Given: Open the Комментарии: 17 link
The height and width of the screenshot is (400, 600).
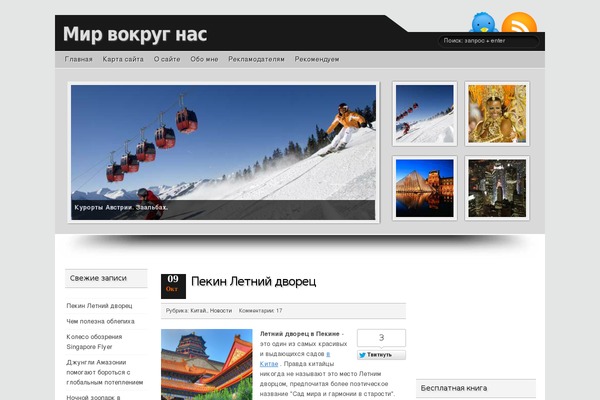Looking at the screenshot, I should point(260,311).
